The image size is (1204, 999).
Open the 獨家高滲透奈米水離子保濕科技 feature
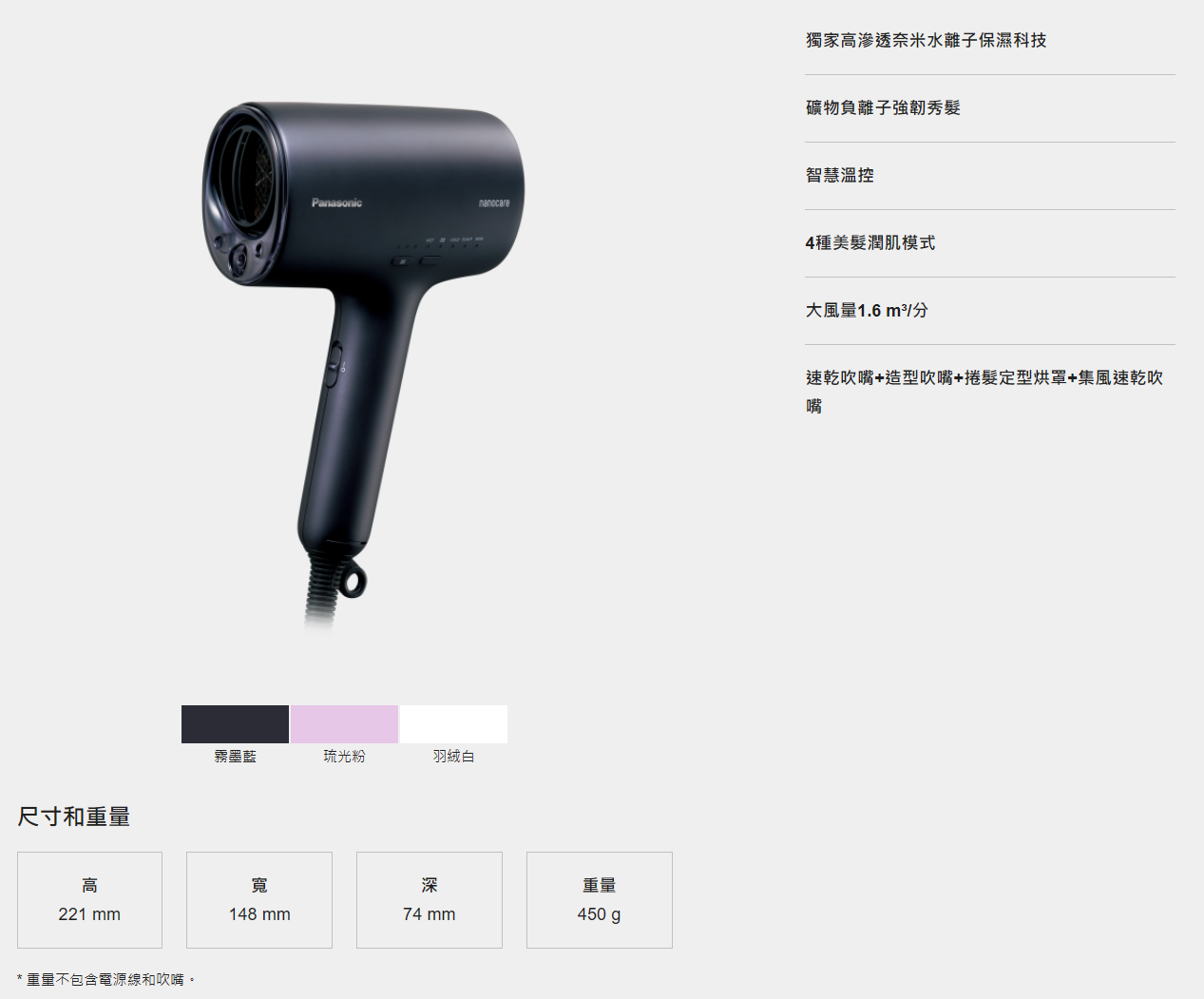tap(926, 40)
